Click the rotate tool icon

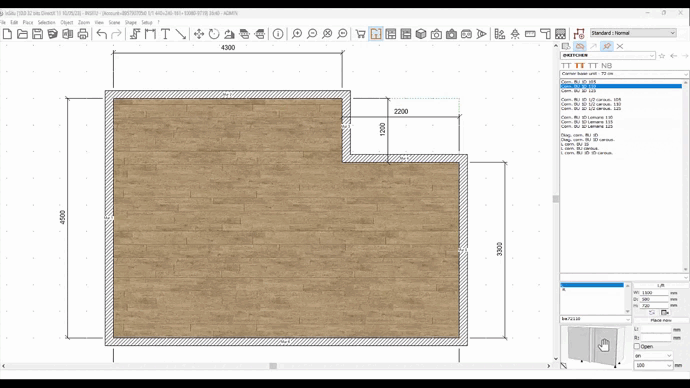214,34
